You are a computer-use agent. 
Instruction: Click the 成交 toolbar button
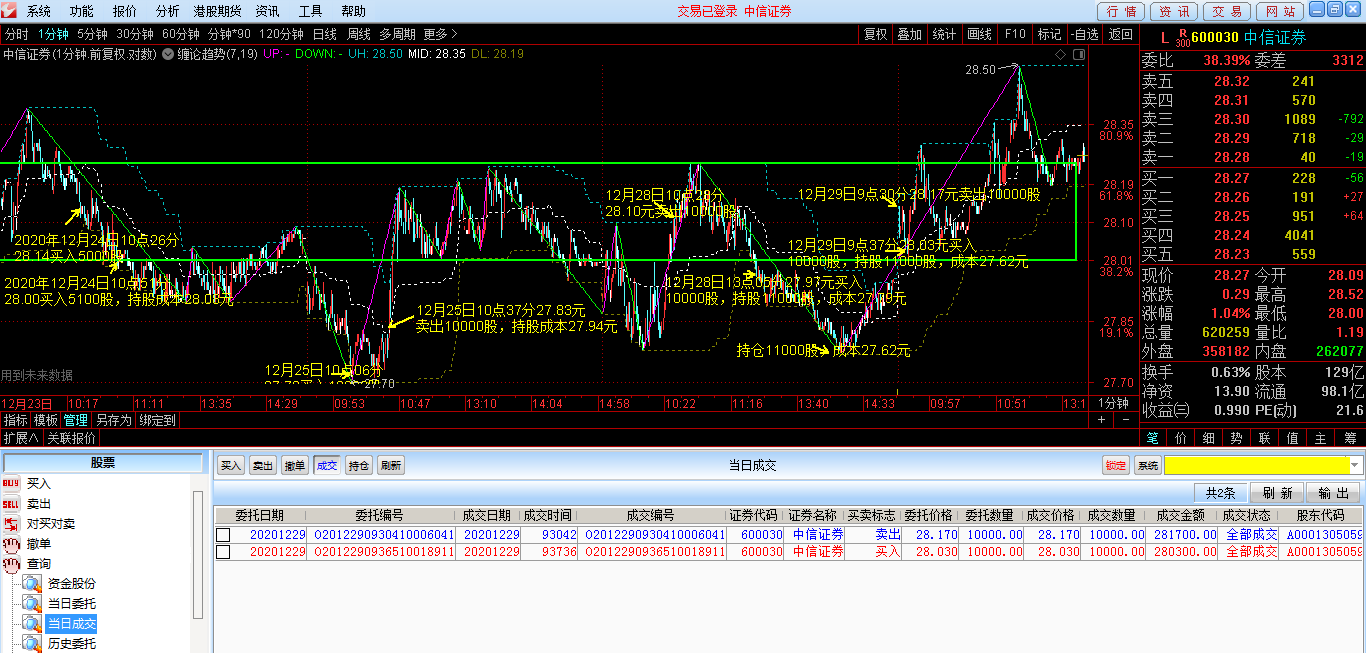coord(327,465)
